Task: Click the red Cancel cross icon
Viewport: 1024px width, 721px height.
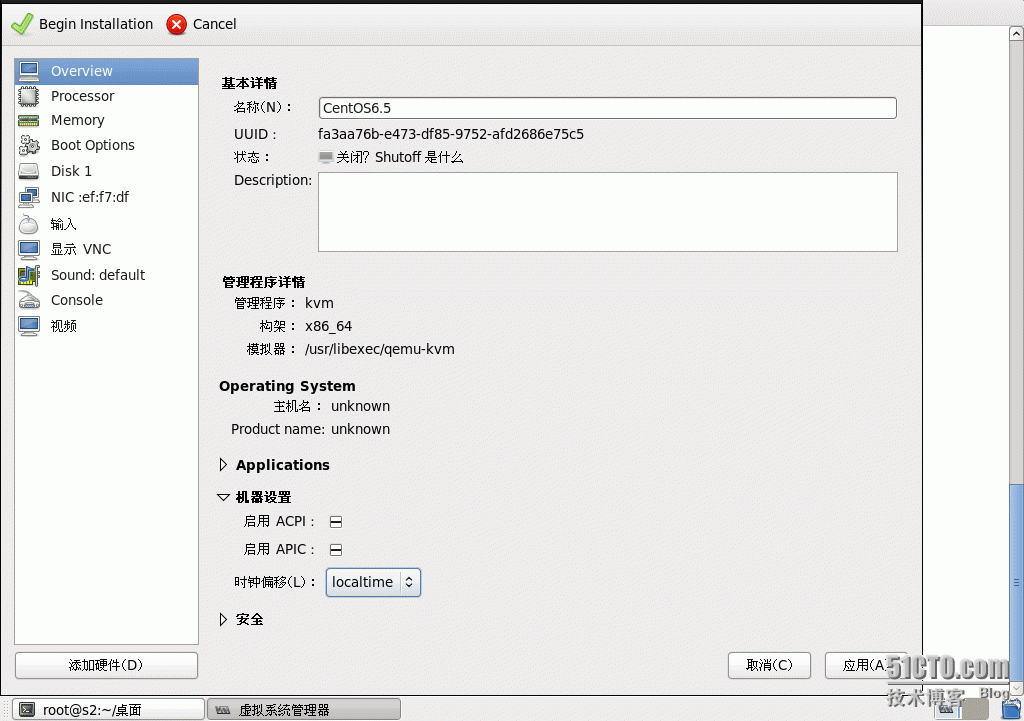Action: click(x=176, y=24)
